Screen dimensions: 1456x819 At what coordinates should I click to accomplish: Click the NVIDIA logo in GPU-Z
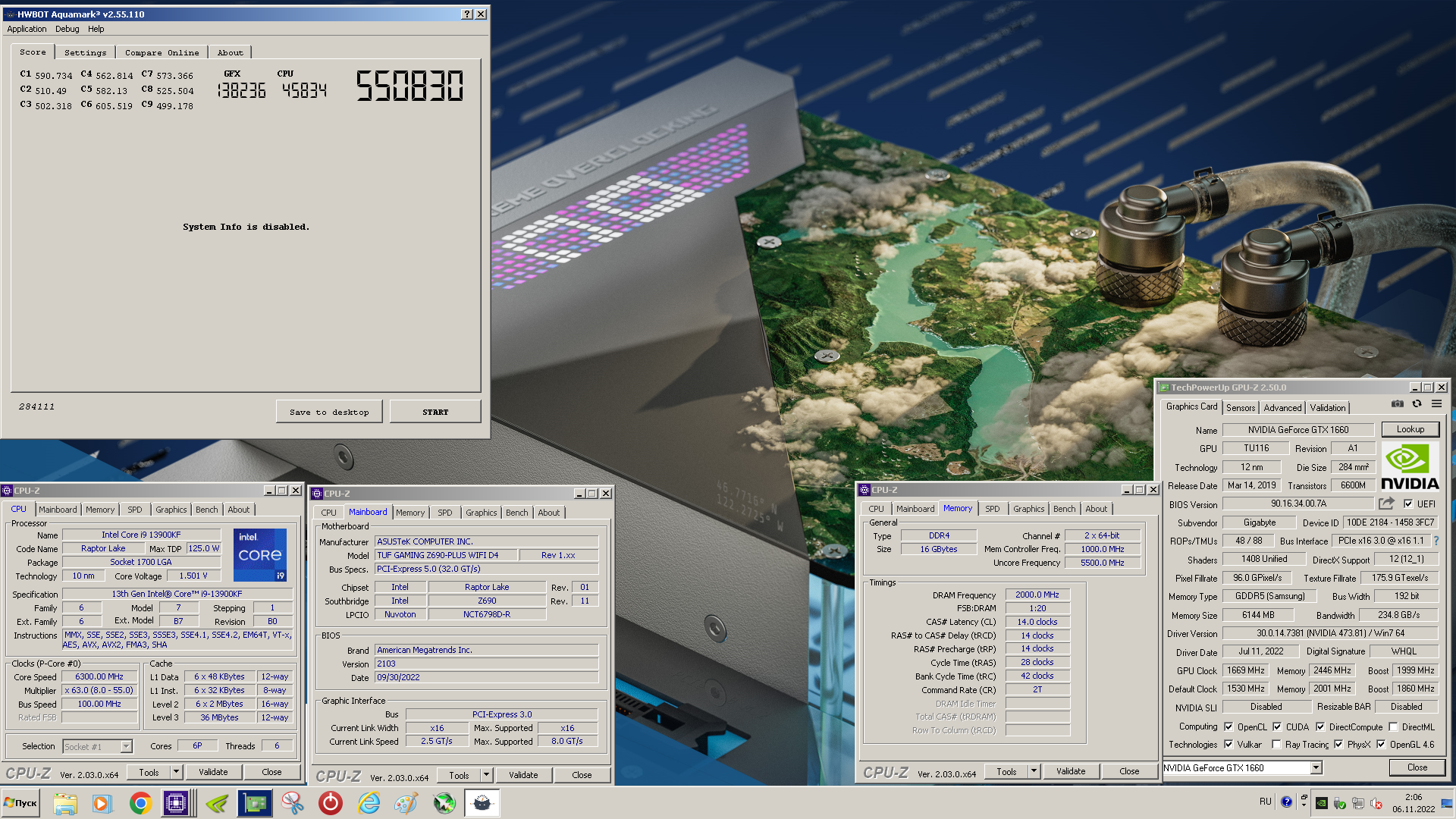[1410, 467]
